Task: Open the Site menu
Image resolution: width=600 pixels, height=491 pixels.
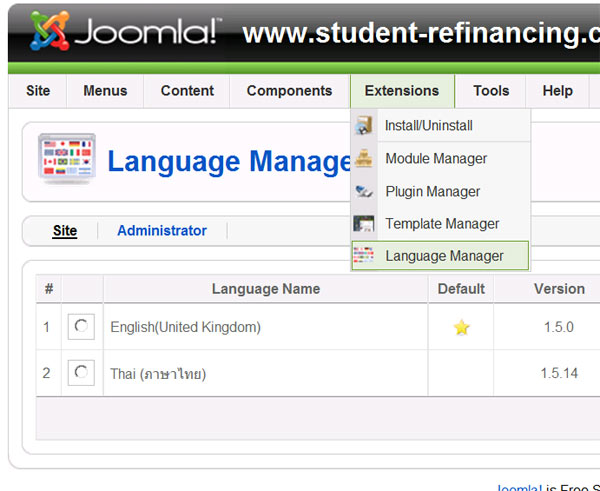Action: [x=38, y=91]
